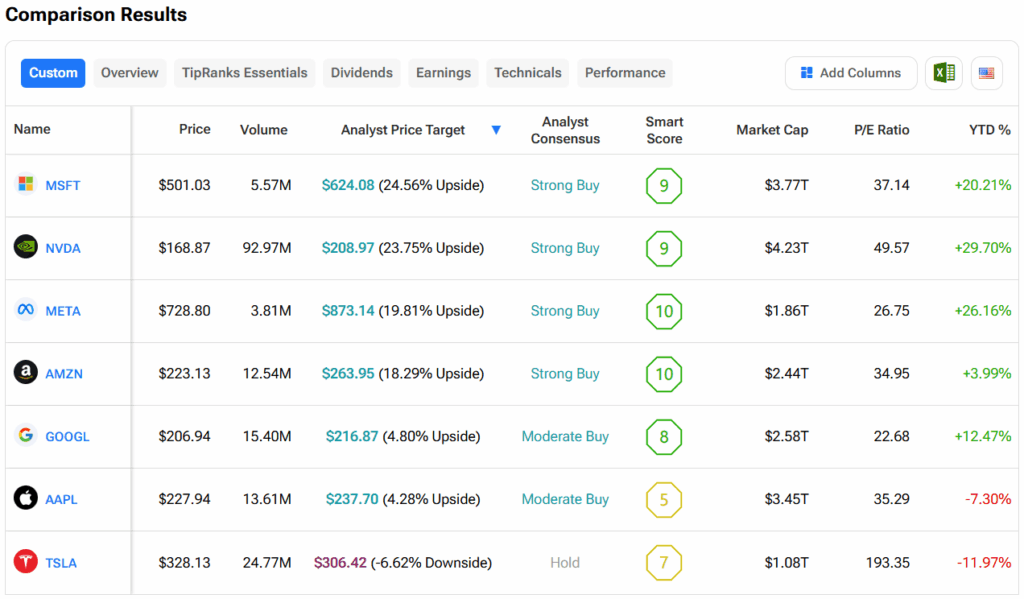
Task: Switch to the Overview tab
Action: (x=129, y=73)
